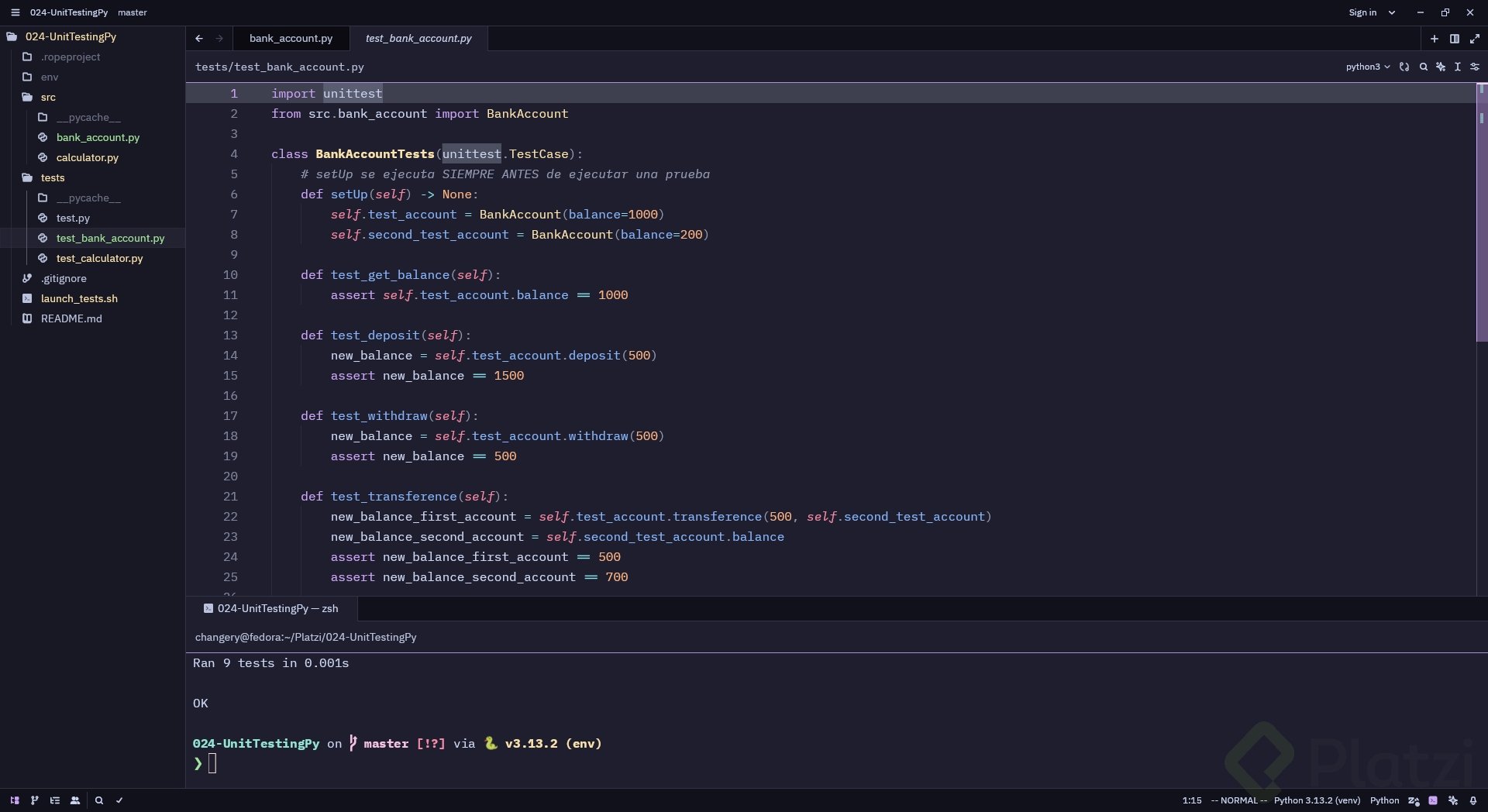Screen dimensions: 1488x812
Task: Show diagnostics checkmark in status bar
Action: 119,800
